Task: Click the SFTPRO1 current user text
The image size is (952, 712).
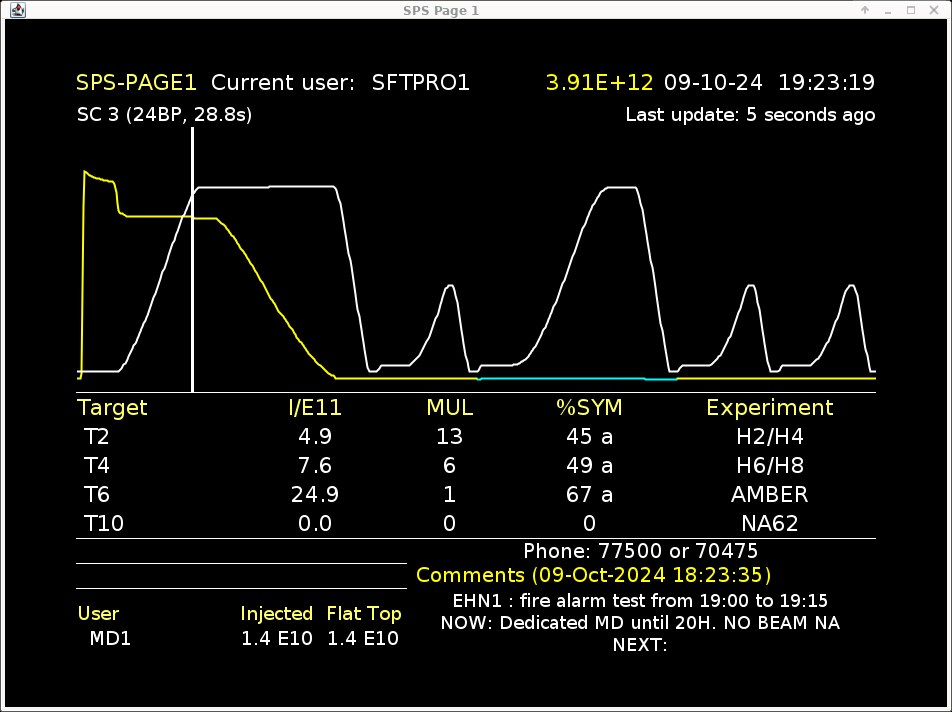Action: click(420, 83)
